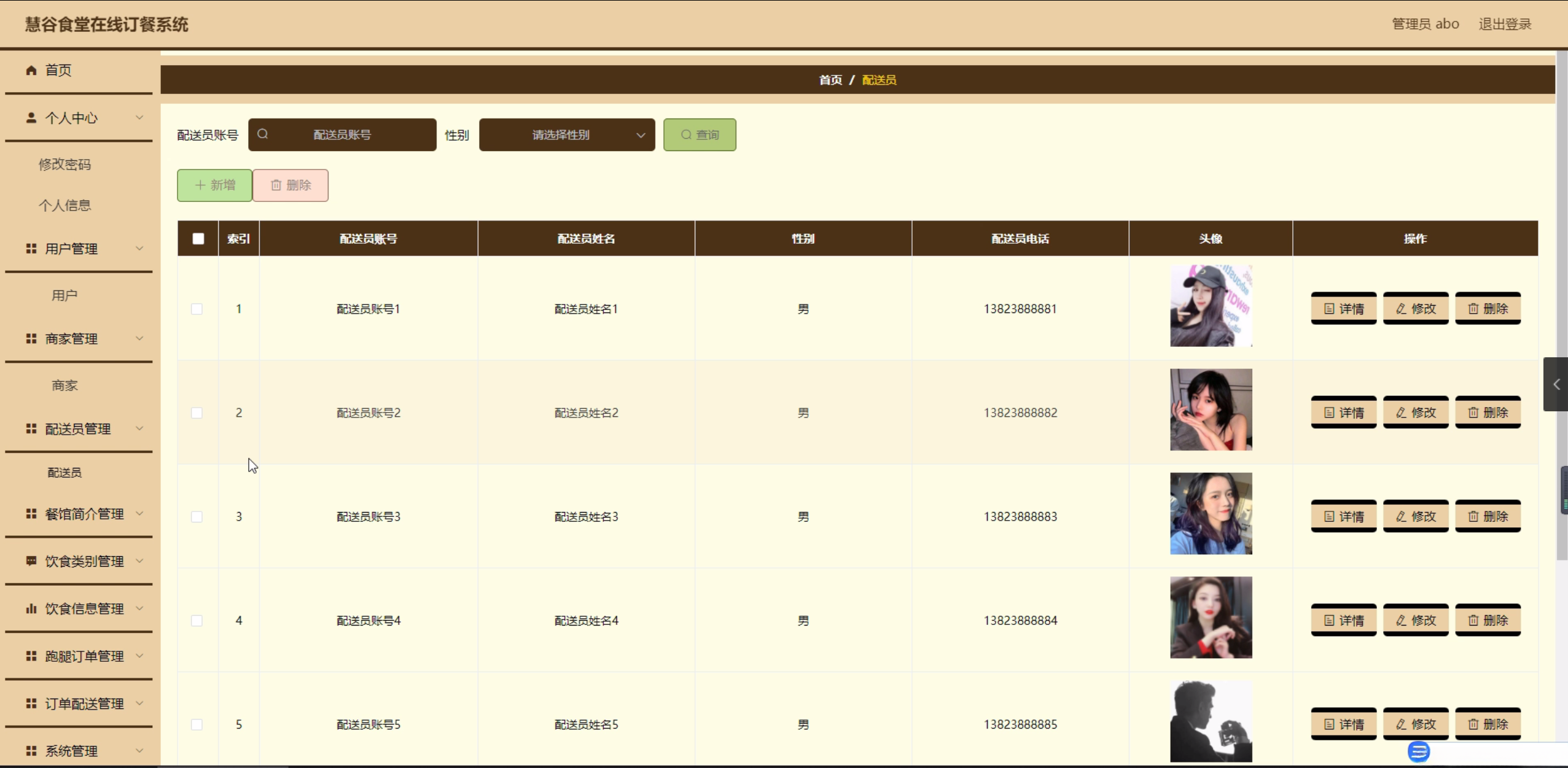The height and width of the screenshot is (768, 1568).
Task: Click the search icon in the 配送员账号 field
Action: pos(263,134)
